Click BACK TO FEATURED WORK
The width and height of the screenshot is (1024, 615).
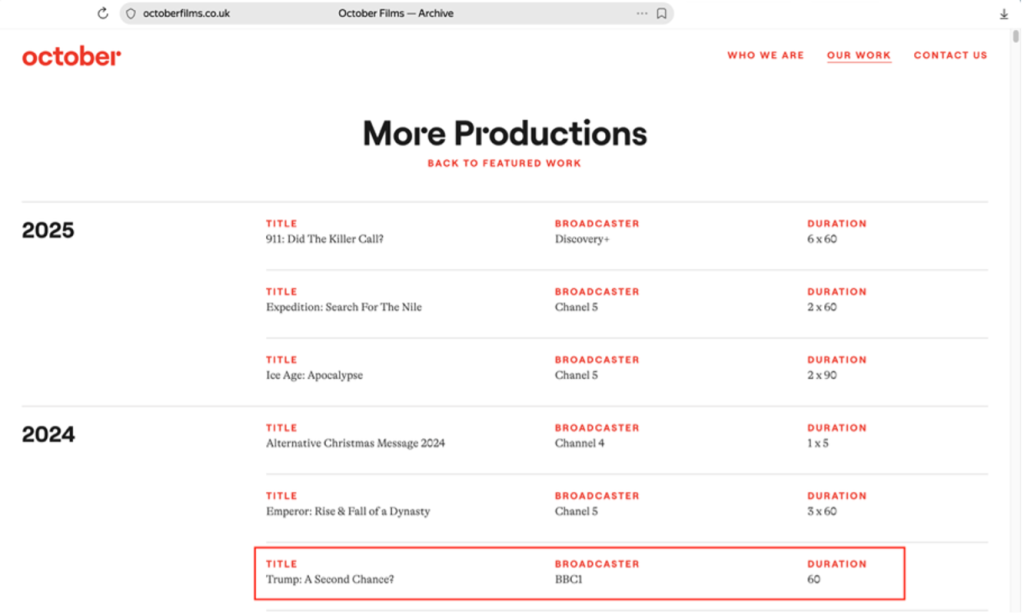click(503, 163)
